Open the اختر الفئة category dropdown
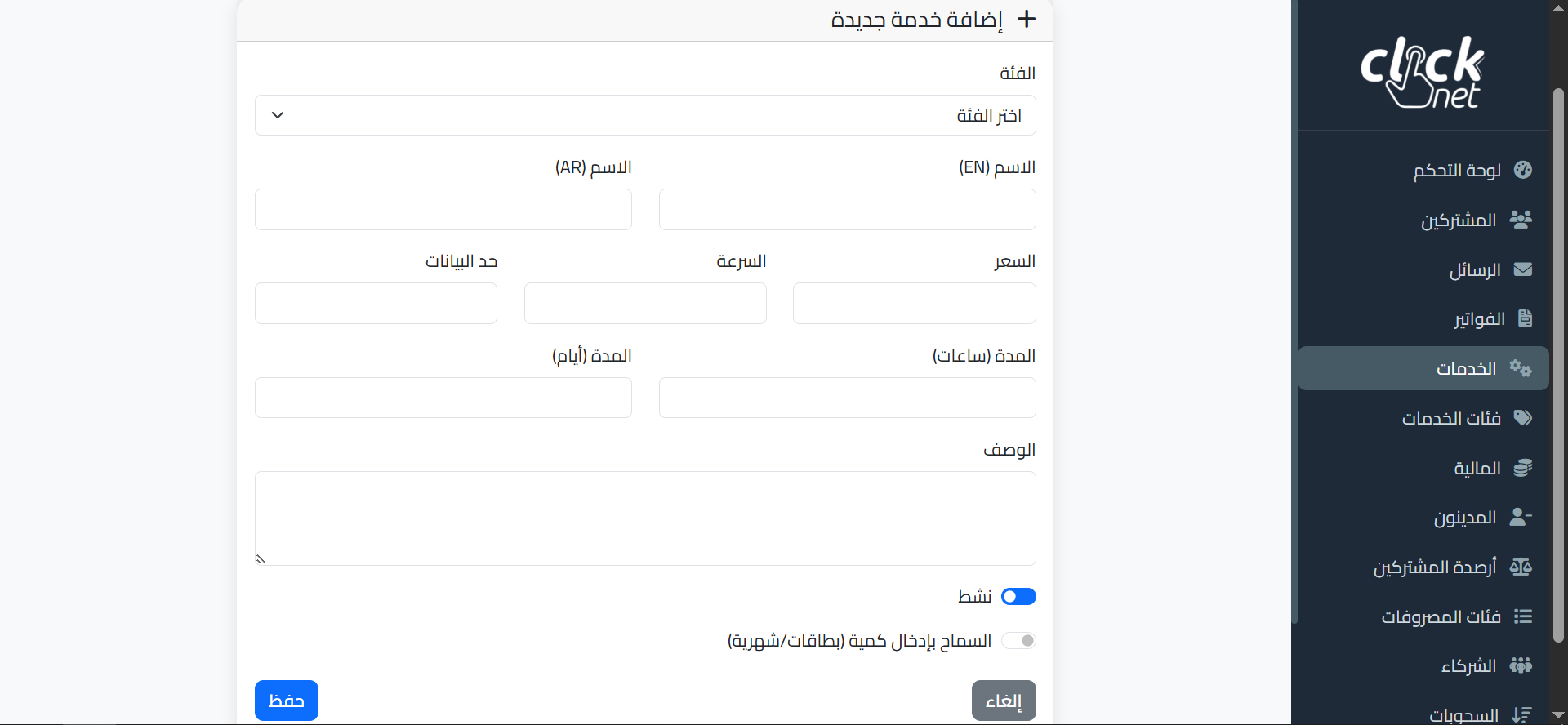 point(645,115)
